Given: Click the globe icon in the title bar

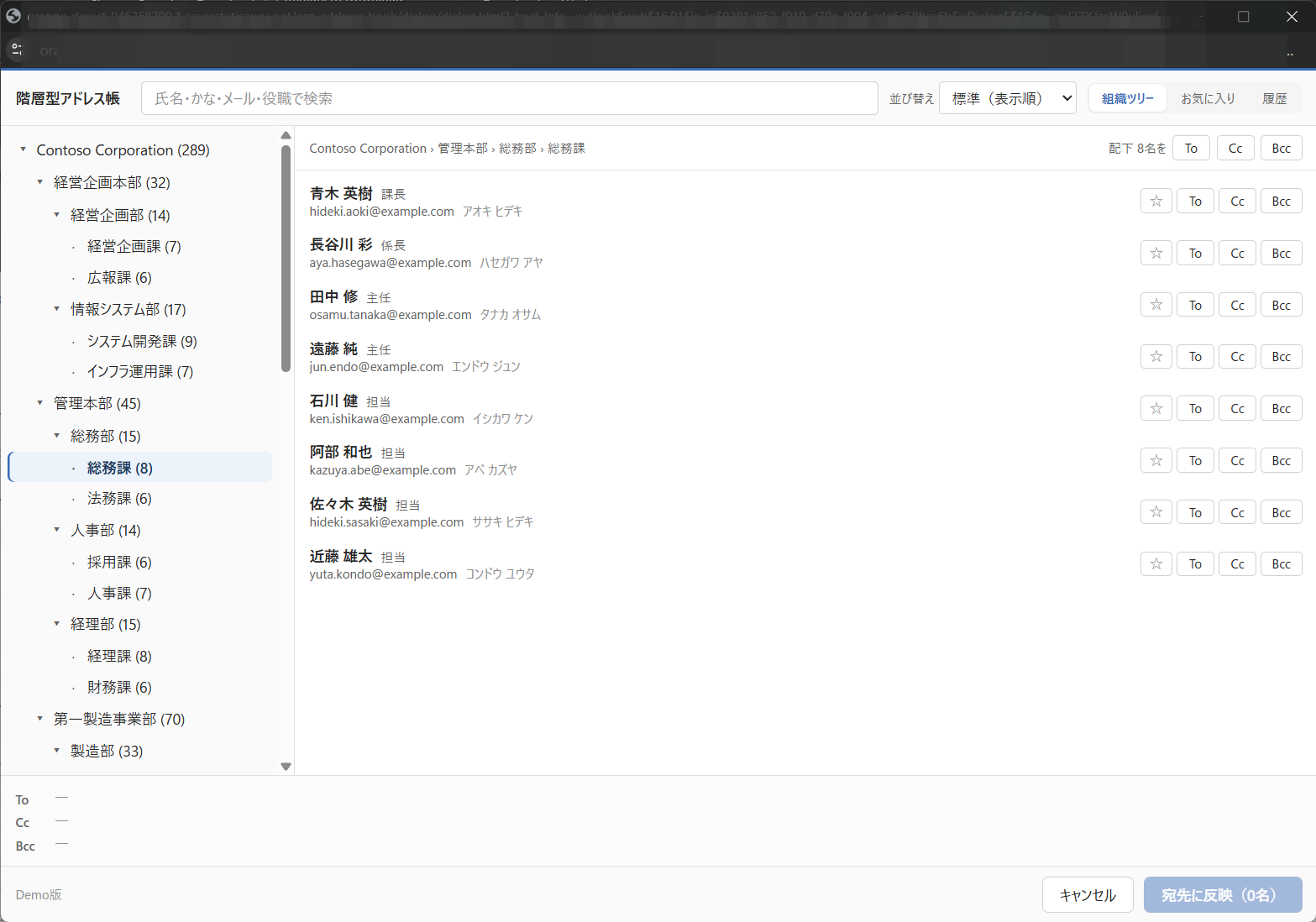Looking at the screenshot, I should pyautogui.click(x=13, y=16).
